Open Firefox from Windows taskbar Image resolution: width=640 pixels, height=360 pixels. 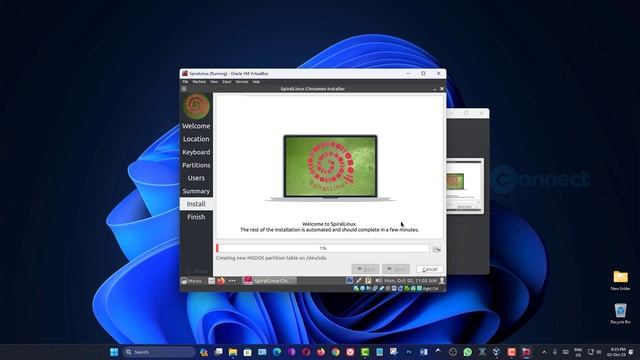click(x=321, y=352)
